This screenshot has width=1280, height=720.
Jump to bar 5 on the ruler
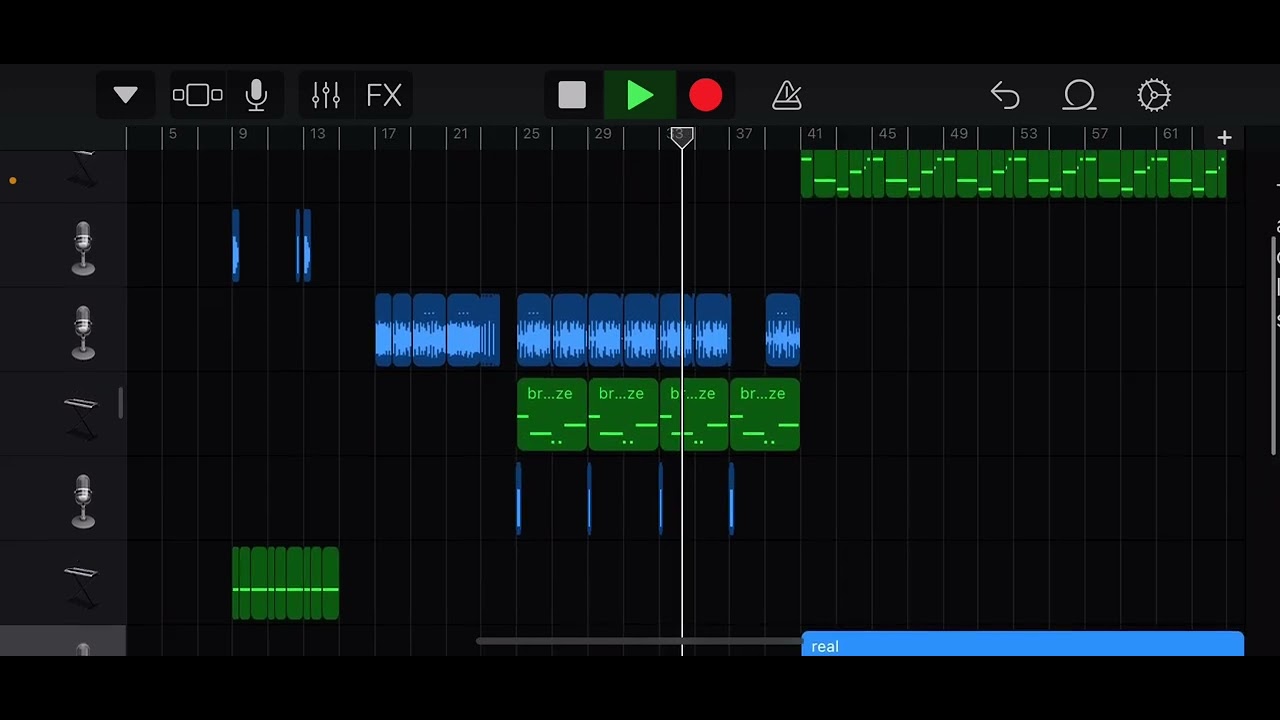click(x=172, y=134)
